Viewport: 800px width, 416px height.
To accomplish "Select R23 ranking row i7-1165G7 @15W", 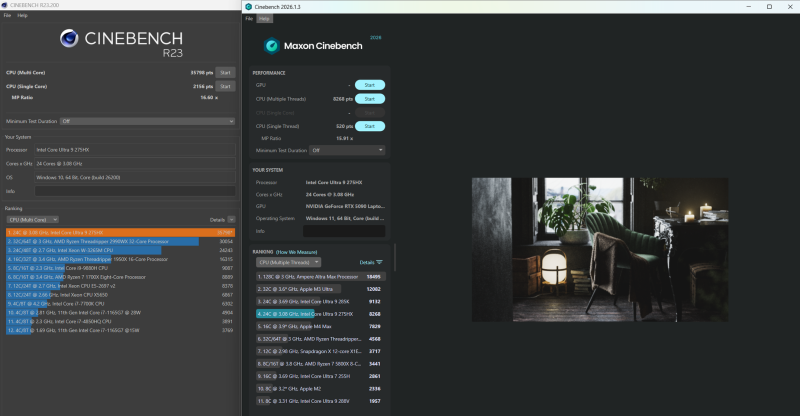I will coord(120,330).
